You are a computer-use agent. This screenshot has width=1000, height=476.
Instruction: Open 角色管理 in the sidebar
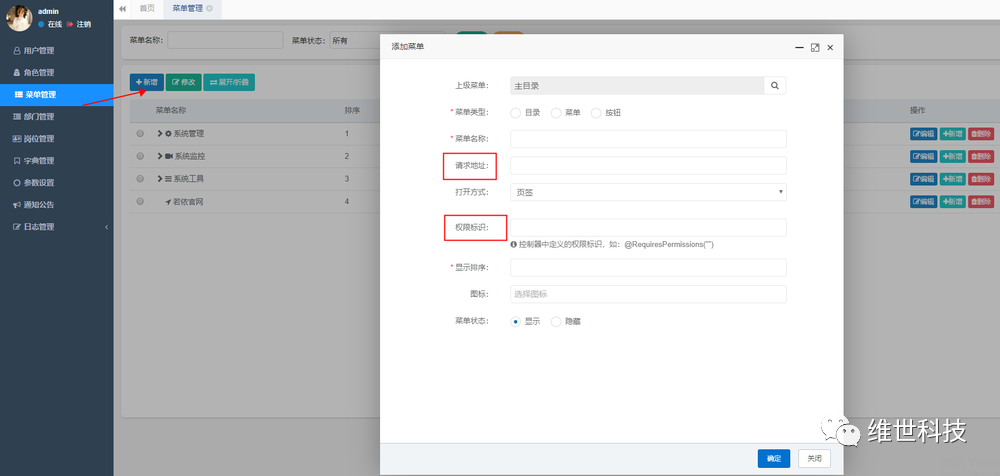tap(57, 73)
